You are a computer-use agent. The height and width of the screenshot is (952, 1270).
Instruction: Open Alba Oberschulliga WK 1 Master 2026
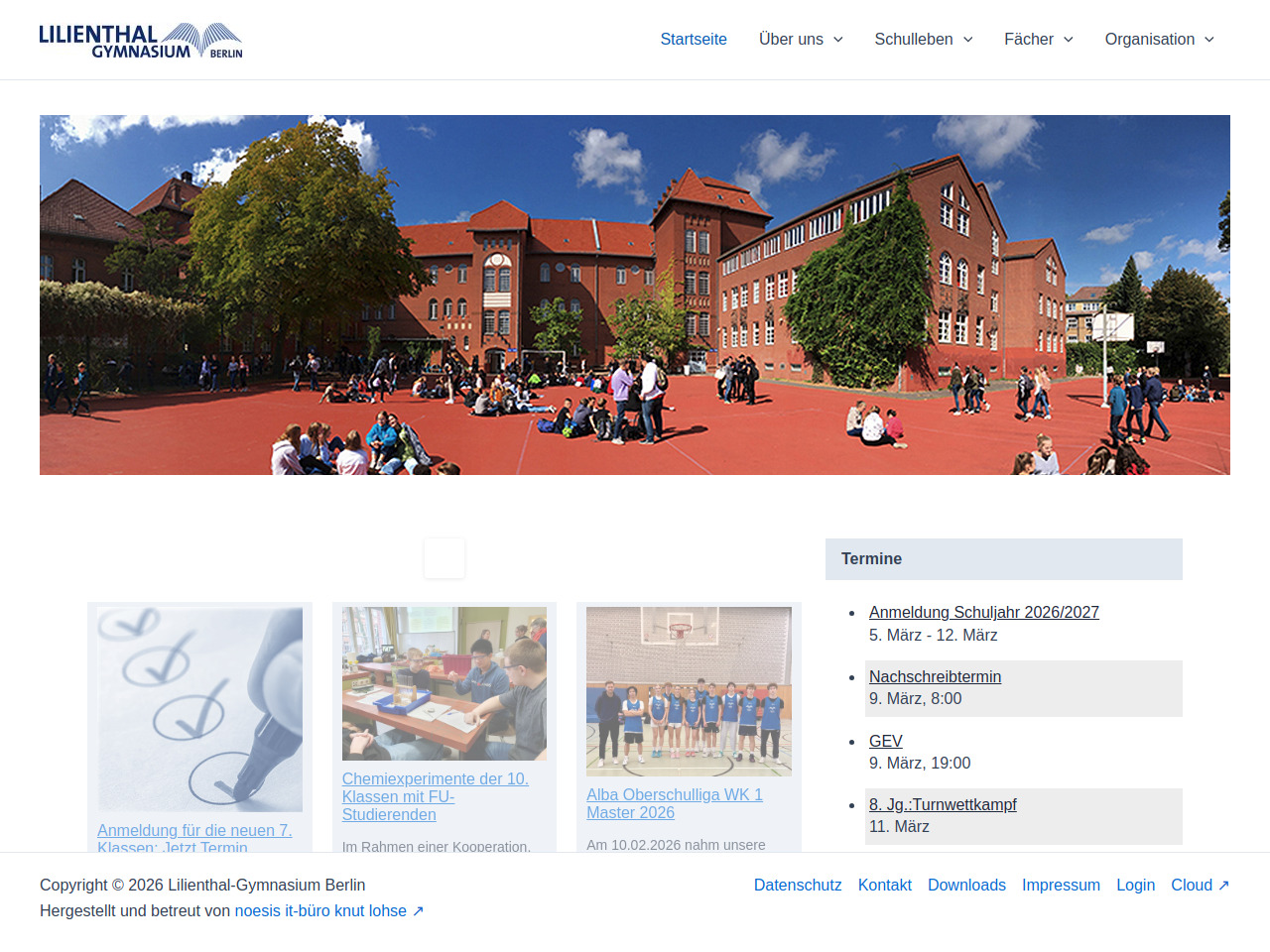[674, 803]
